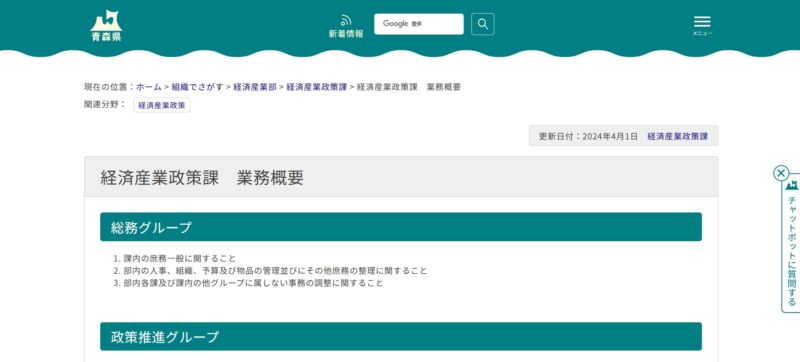This screenshot has width=800, height=362.
Task: Click current breadcrumb text 経済産業政策課 業務概要
Action: pyautogui.click(x=409, y=87)
